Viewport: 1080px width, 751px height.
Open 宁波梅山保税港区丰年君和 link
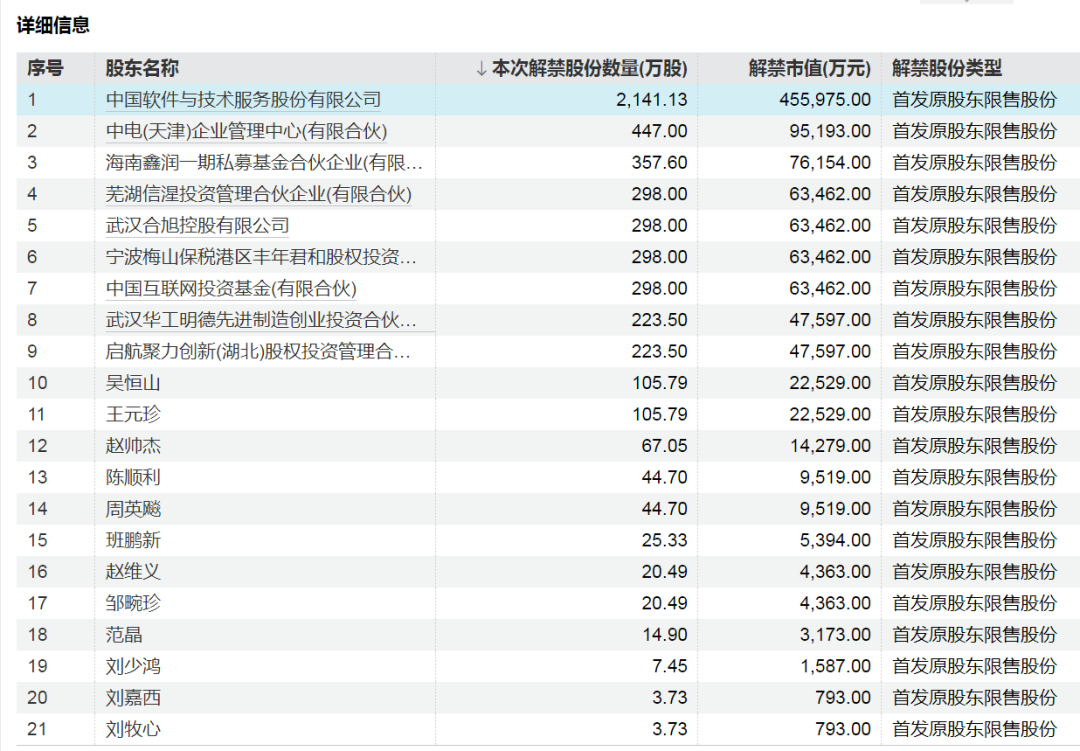tap(262, 257)
